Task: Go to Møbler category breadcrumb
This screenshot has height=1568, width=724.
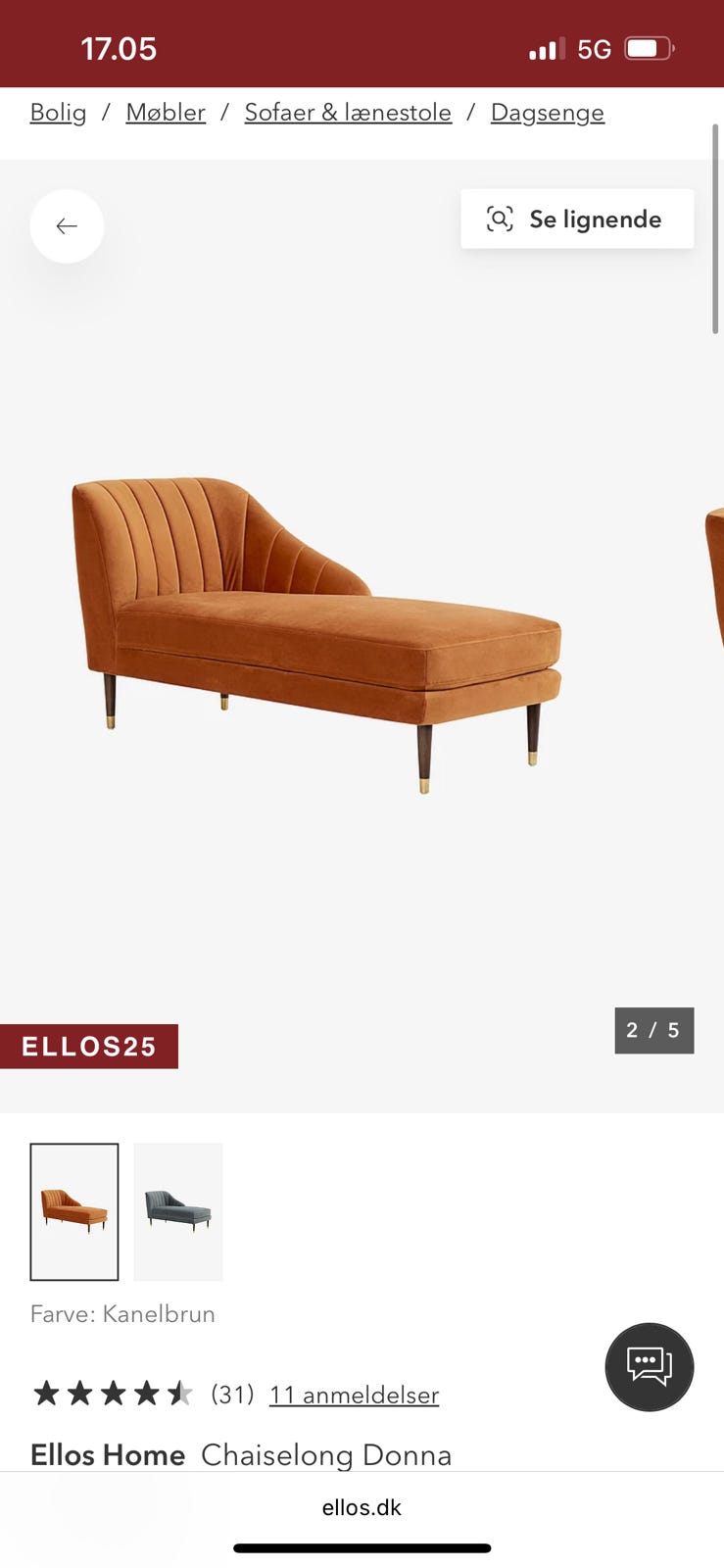Action: coord(166,113)
